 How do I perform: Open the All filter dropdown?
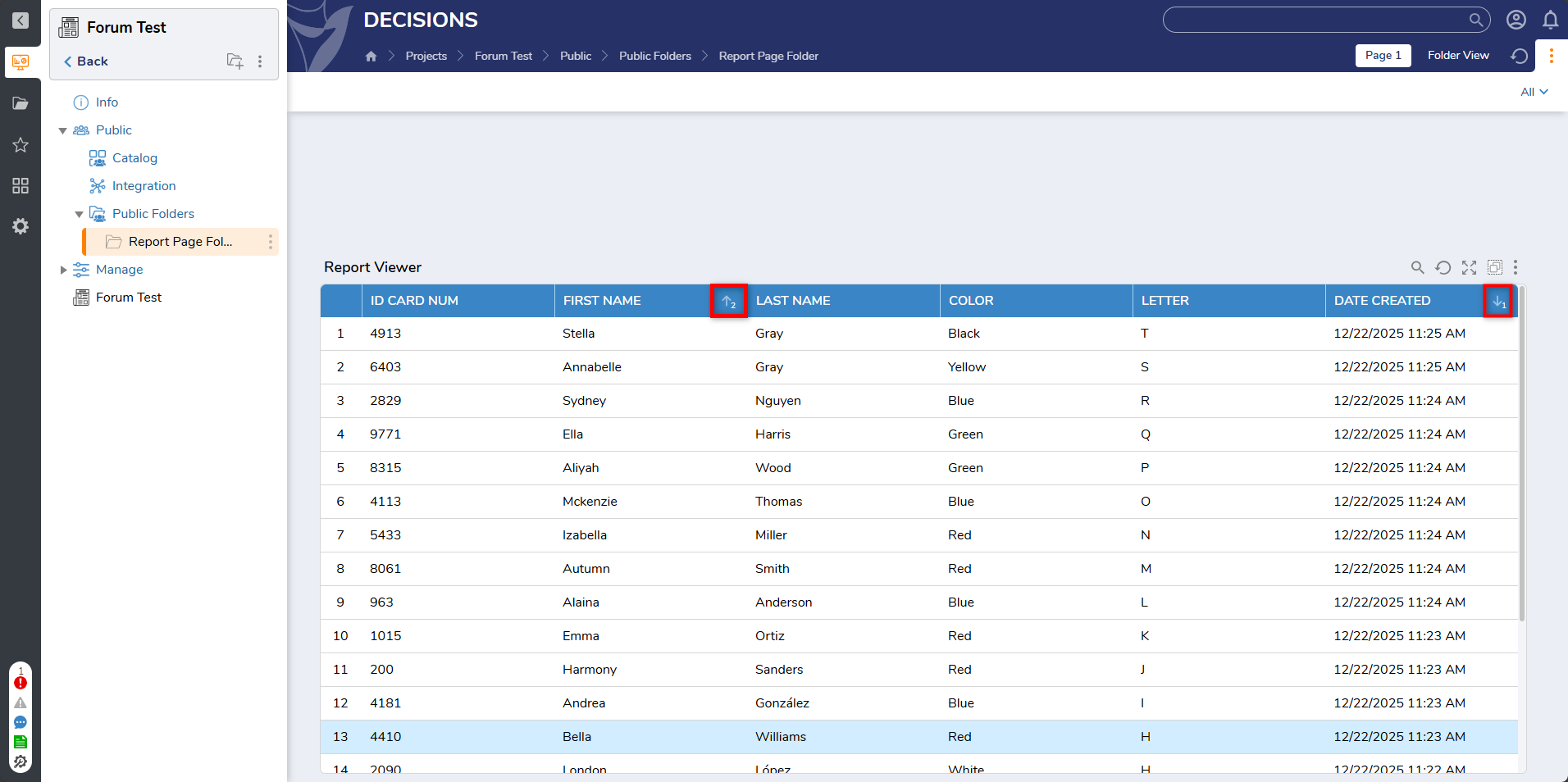click(x=1534, y=92)
